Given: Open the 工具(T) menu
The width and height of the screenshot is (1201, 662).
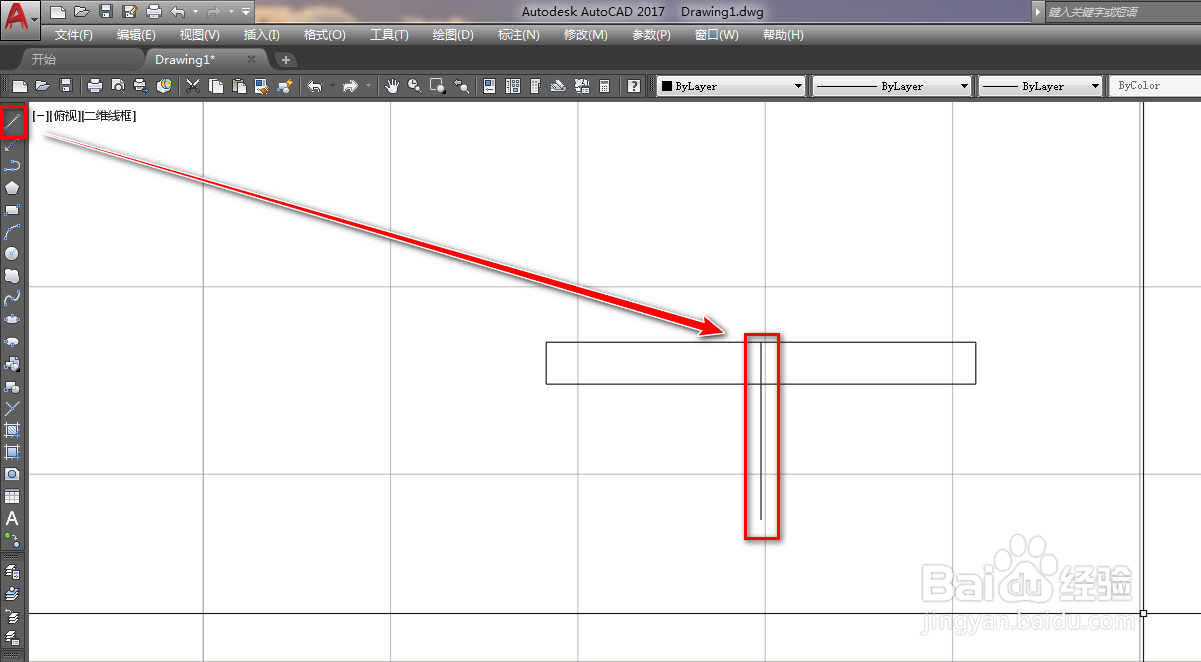Looking at the screenshot, I should coord(389,35).
